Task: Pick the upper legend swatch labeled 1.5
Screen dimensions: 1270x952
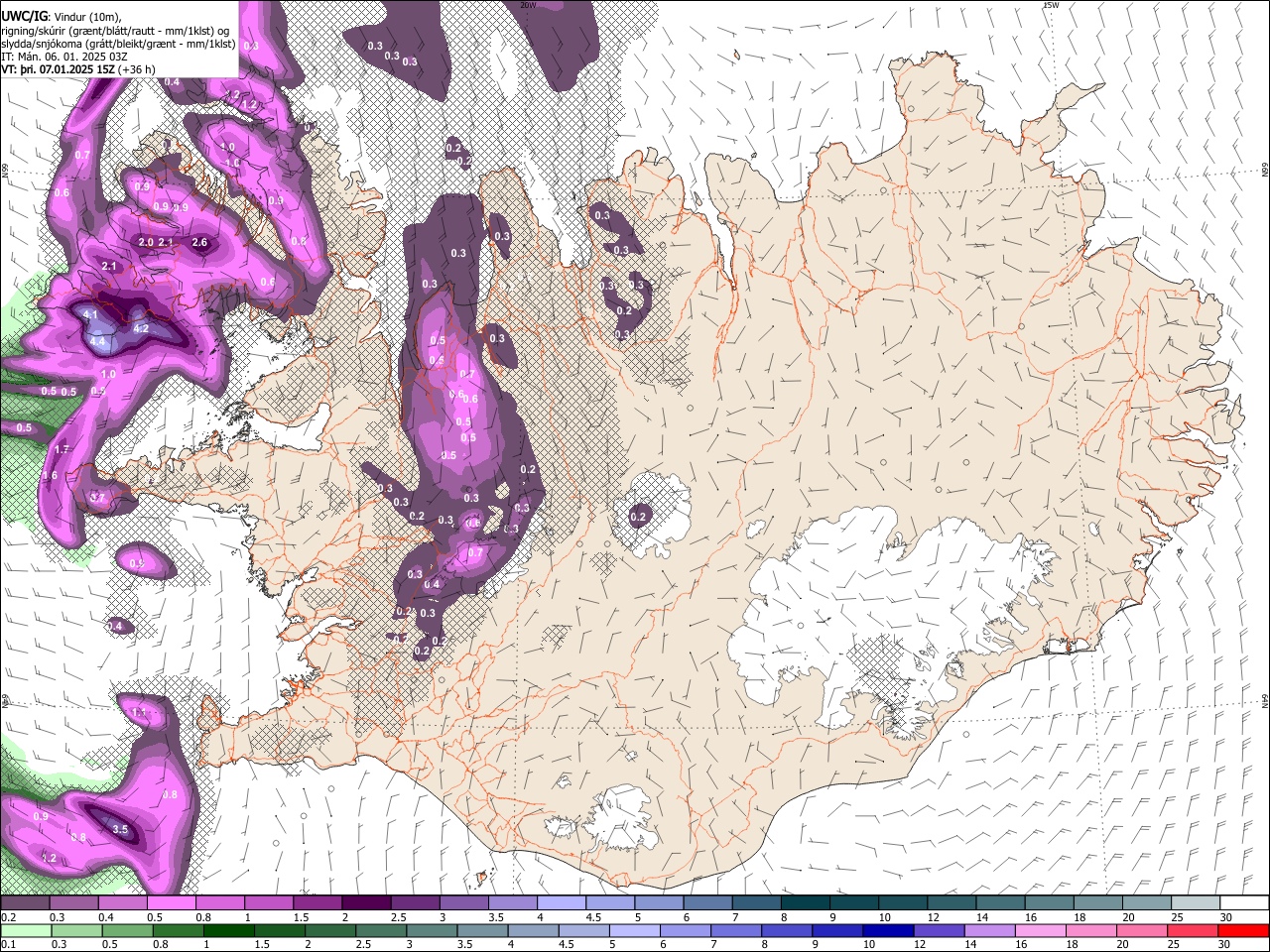Action: pos(317,903)
